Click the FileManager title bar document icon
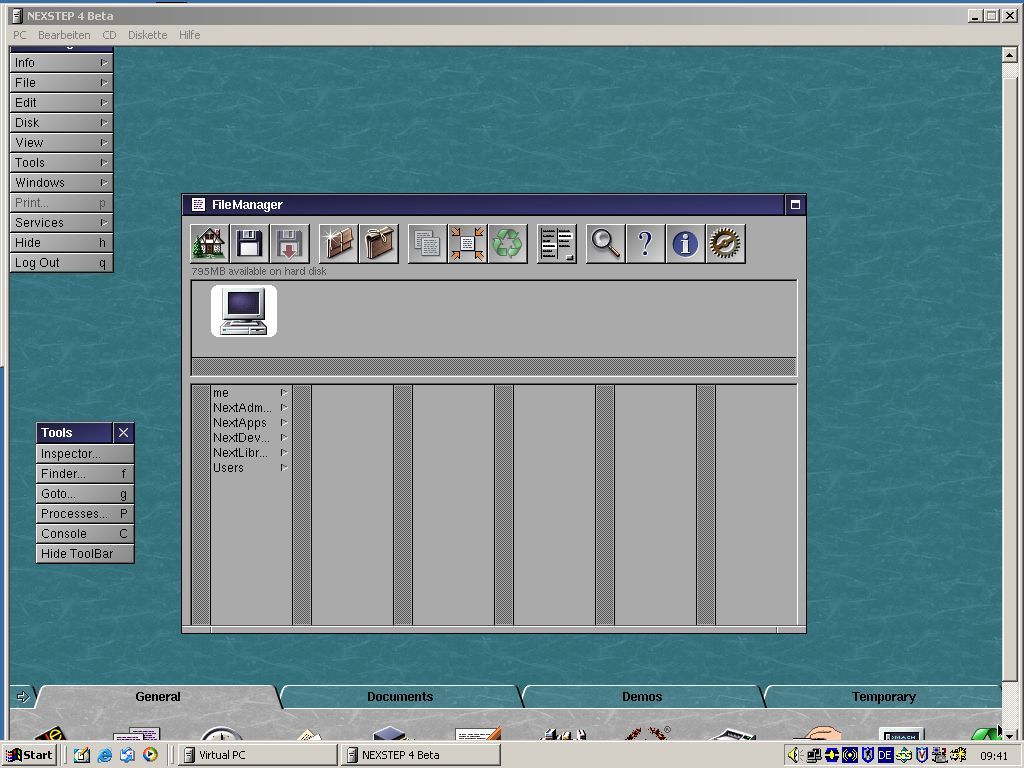The image size is (1024, 768). point(198,204)
